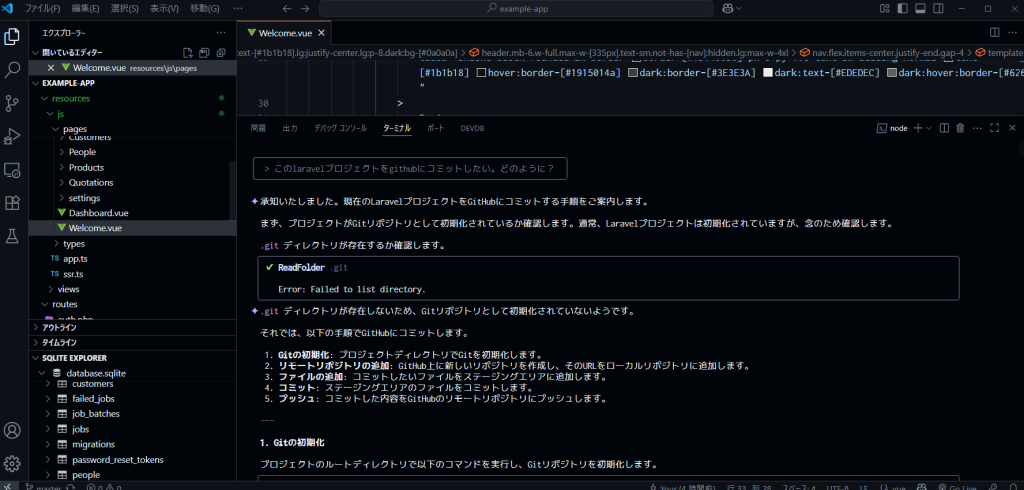Open the Run and Debug view
Image resolution: width=1024 pixels, height=490 pixels.
pyautogui.click(x=12, y=137)
